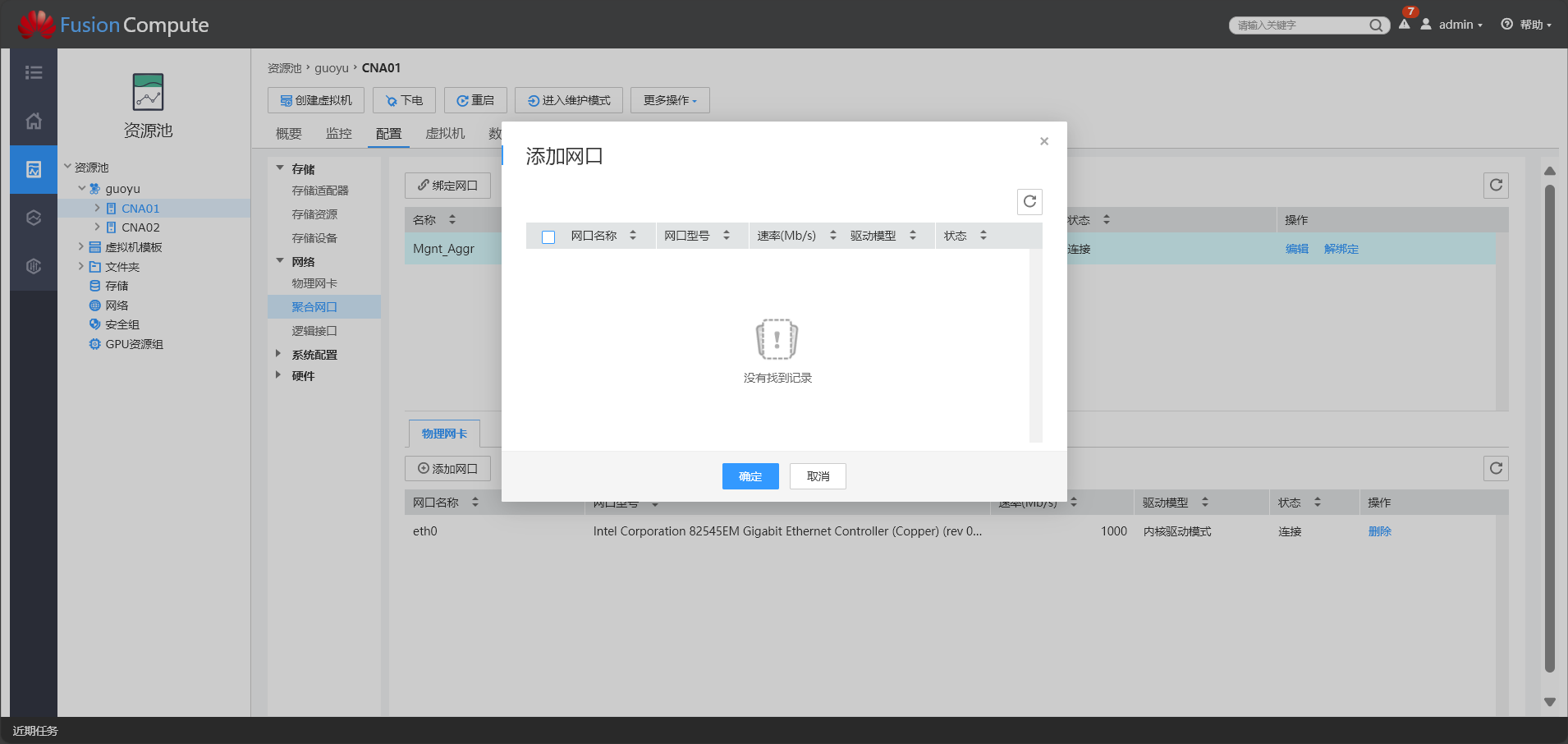Image resolution: width=1568 pixels, height=744 pixels.
Task: Sort dialog table by speed Mb/s
Action: click(833, 236)
